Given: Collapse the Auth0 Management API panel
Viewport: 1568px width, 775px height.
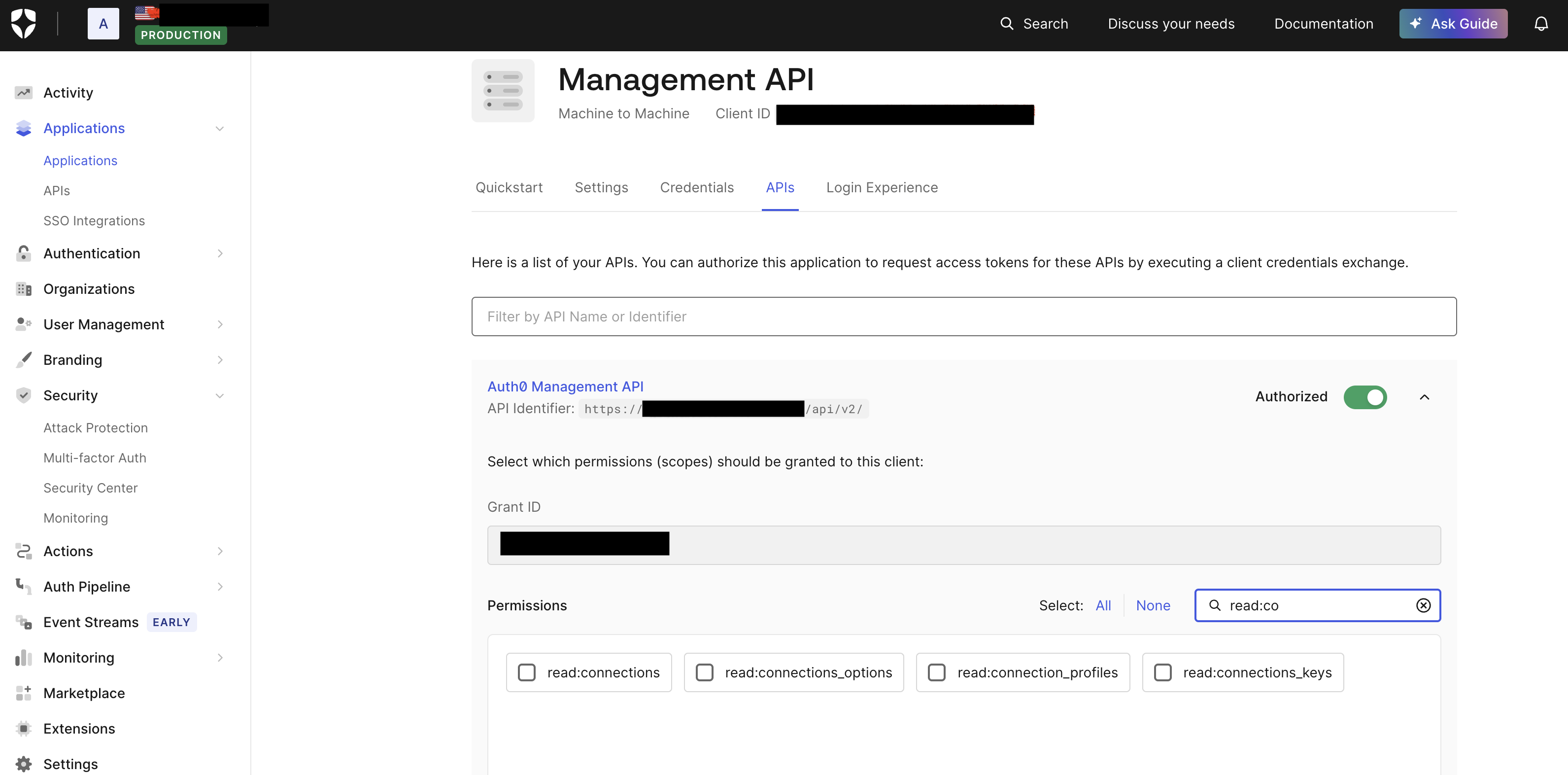Looking at the screenshot, I should point(1424,397).
